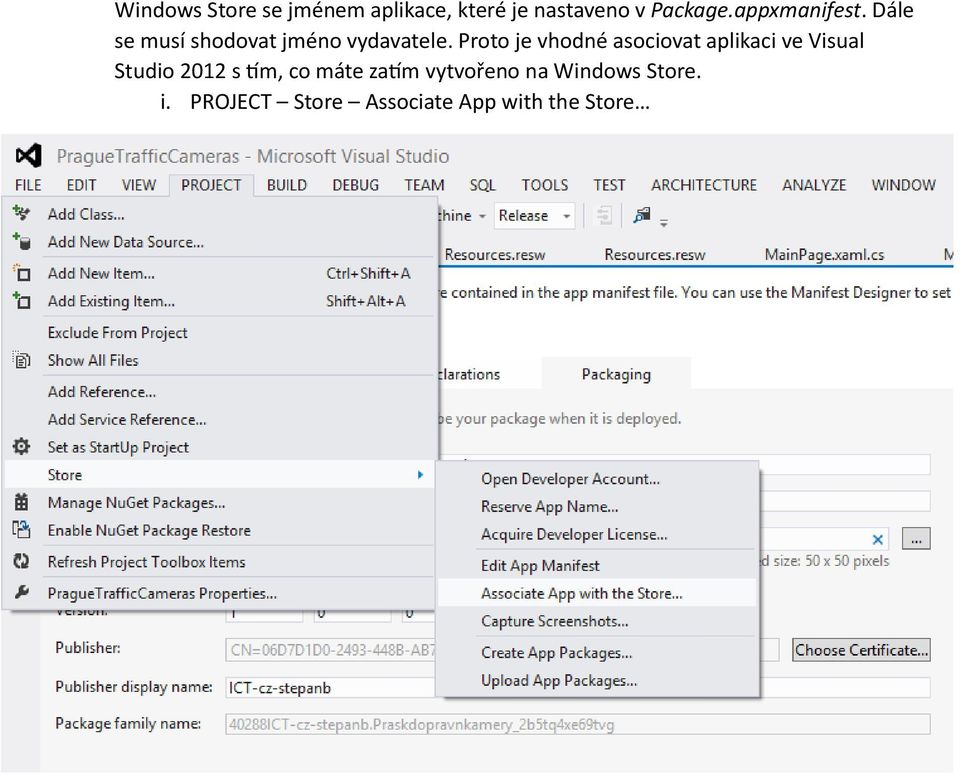Click the Package family name field
The image size is (960, 774).
578,724
